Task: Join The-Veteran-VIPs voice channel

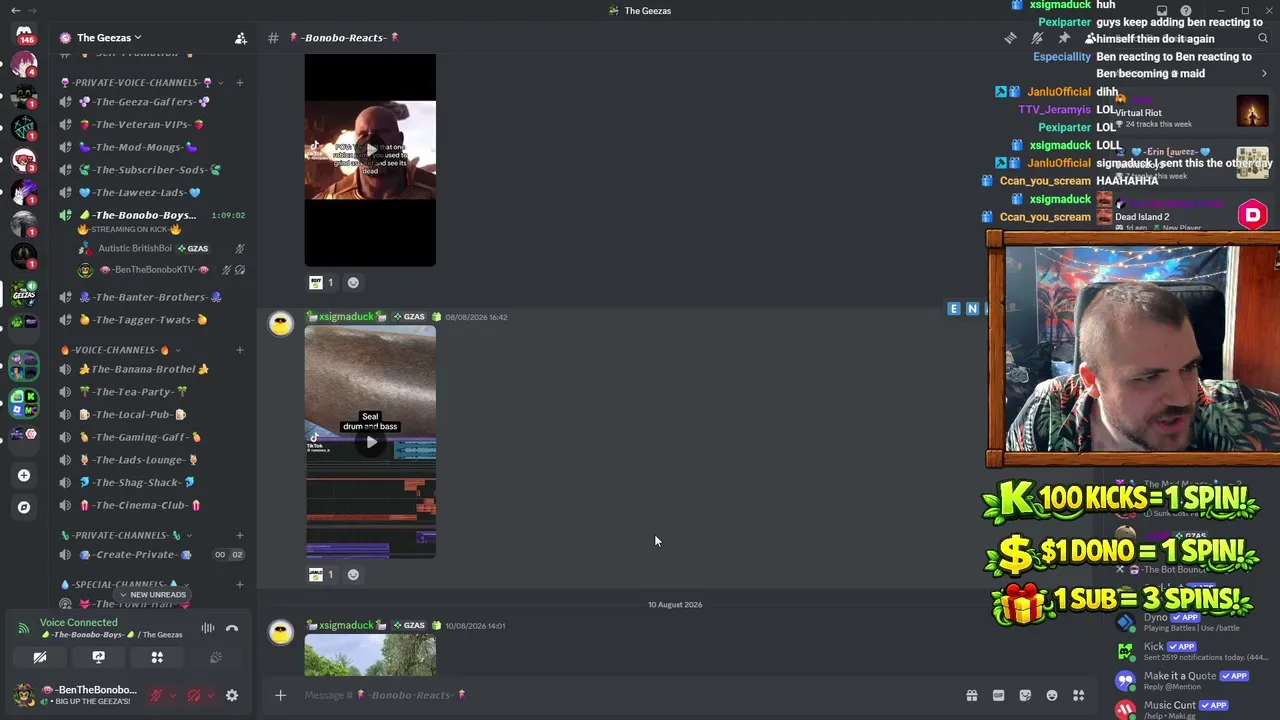Action: tap(151, 125)
